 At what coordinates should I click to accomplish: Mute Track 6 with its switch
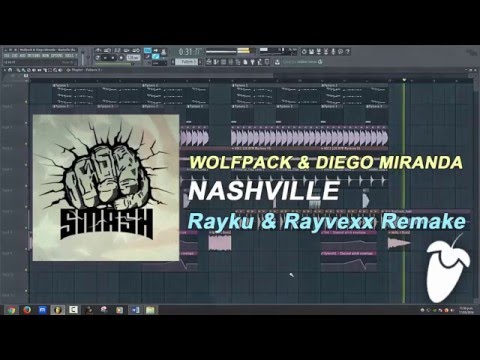click(x=26, y=207)
